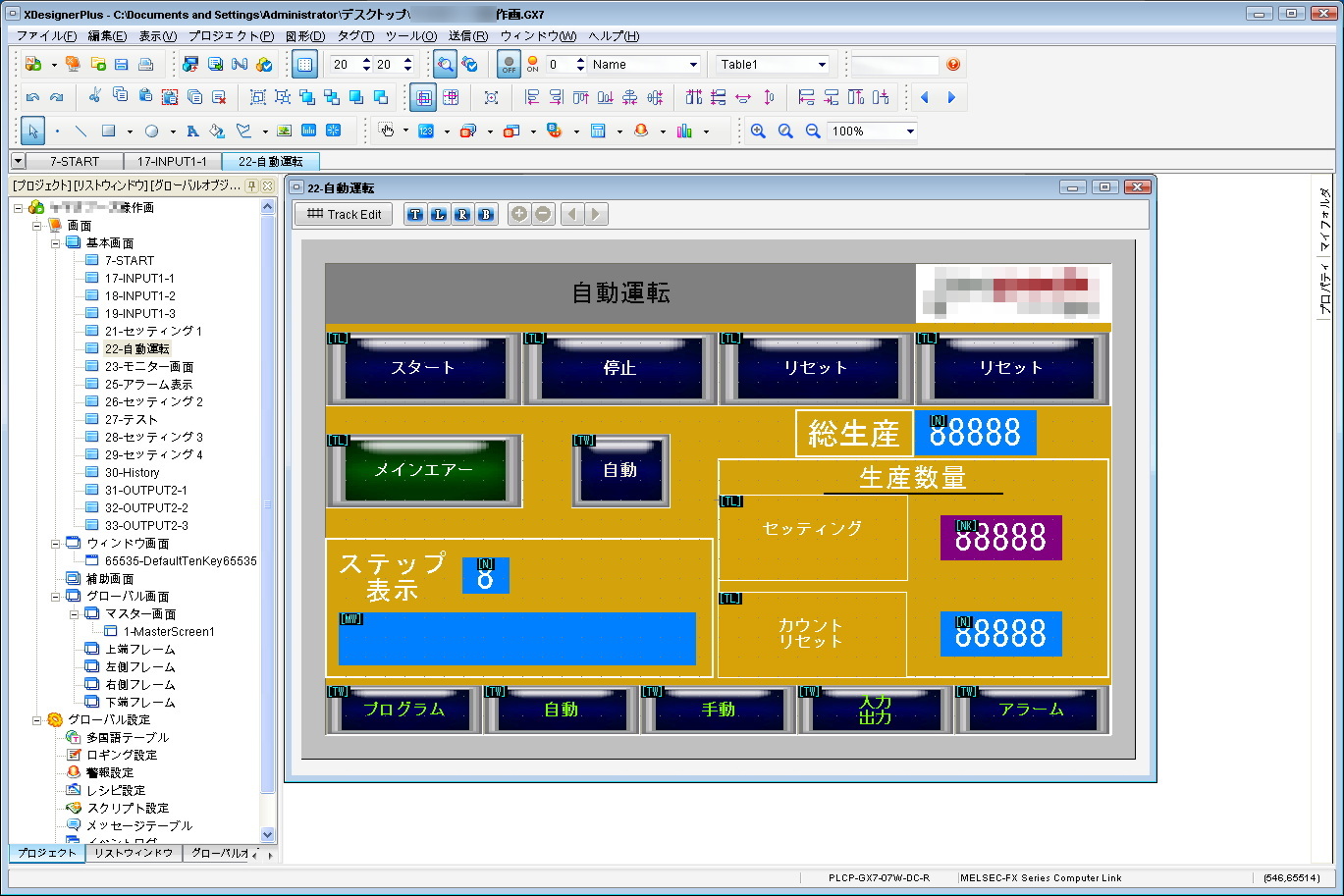Click the Undo arrow icon

coord(32,97)
